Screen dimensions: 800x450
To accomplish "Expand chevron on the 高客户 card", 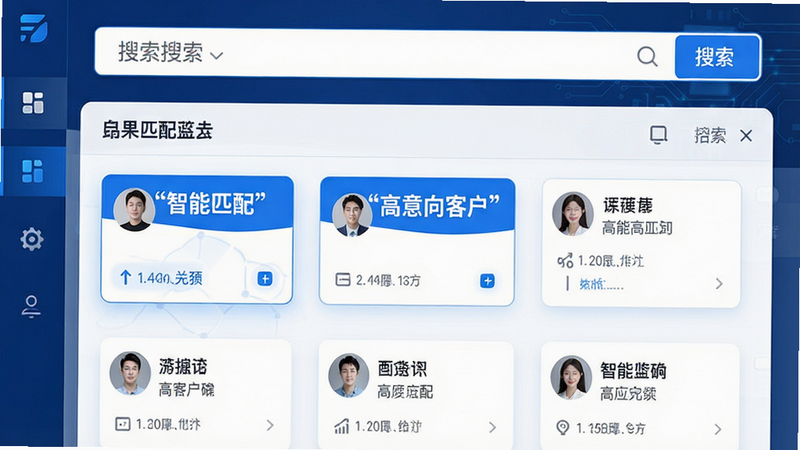I will pos(270,425).
